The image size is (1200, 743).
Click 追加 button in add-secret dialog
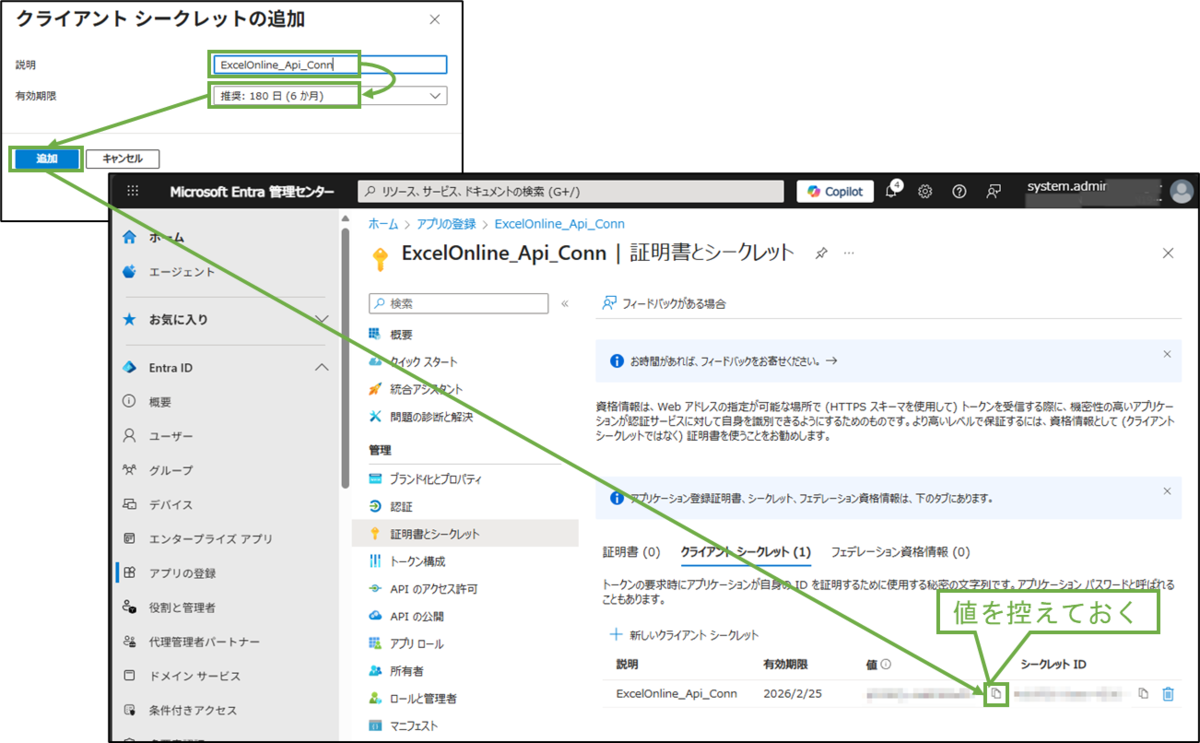[x=46, y=158]
